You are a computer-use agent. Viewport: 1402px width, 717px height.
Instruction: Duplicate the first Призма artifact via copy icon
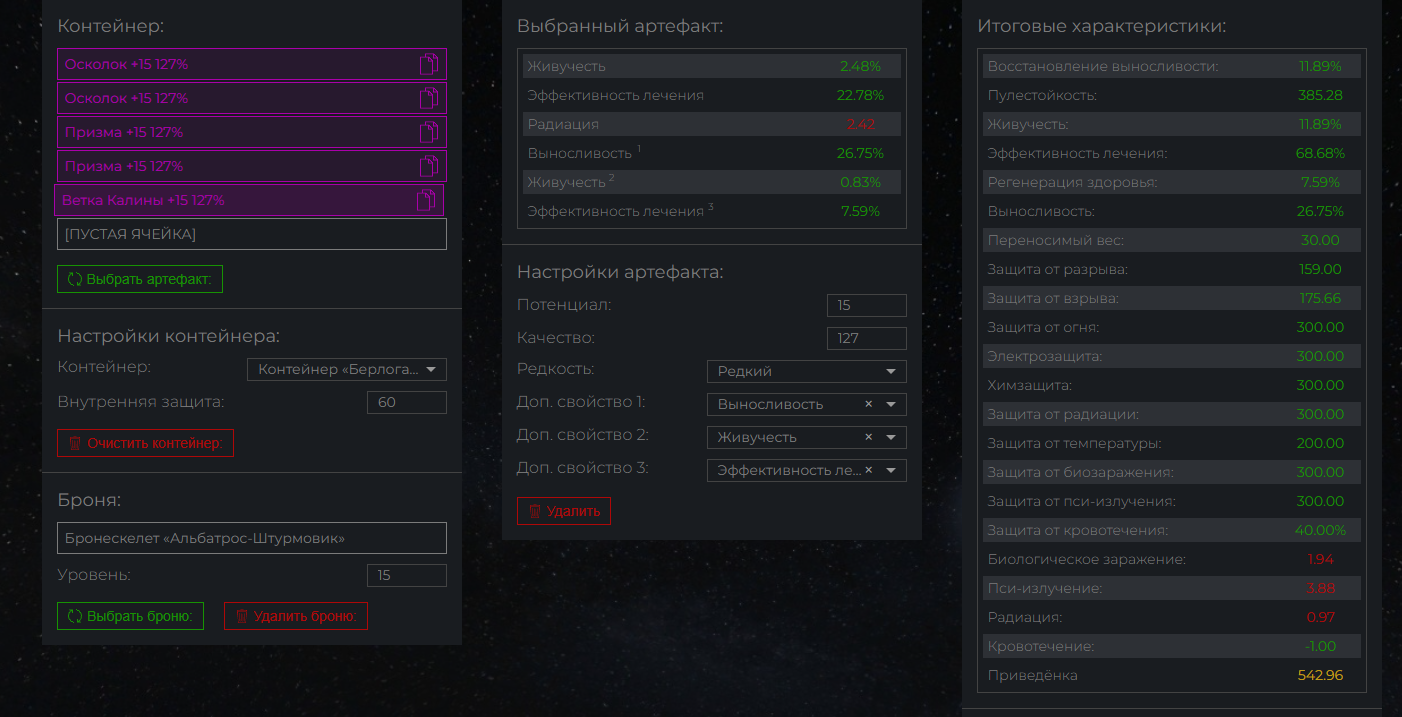tap(428, 132)
